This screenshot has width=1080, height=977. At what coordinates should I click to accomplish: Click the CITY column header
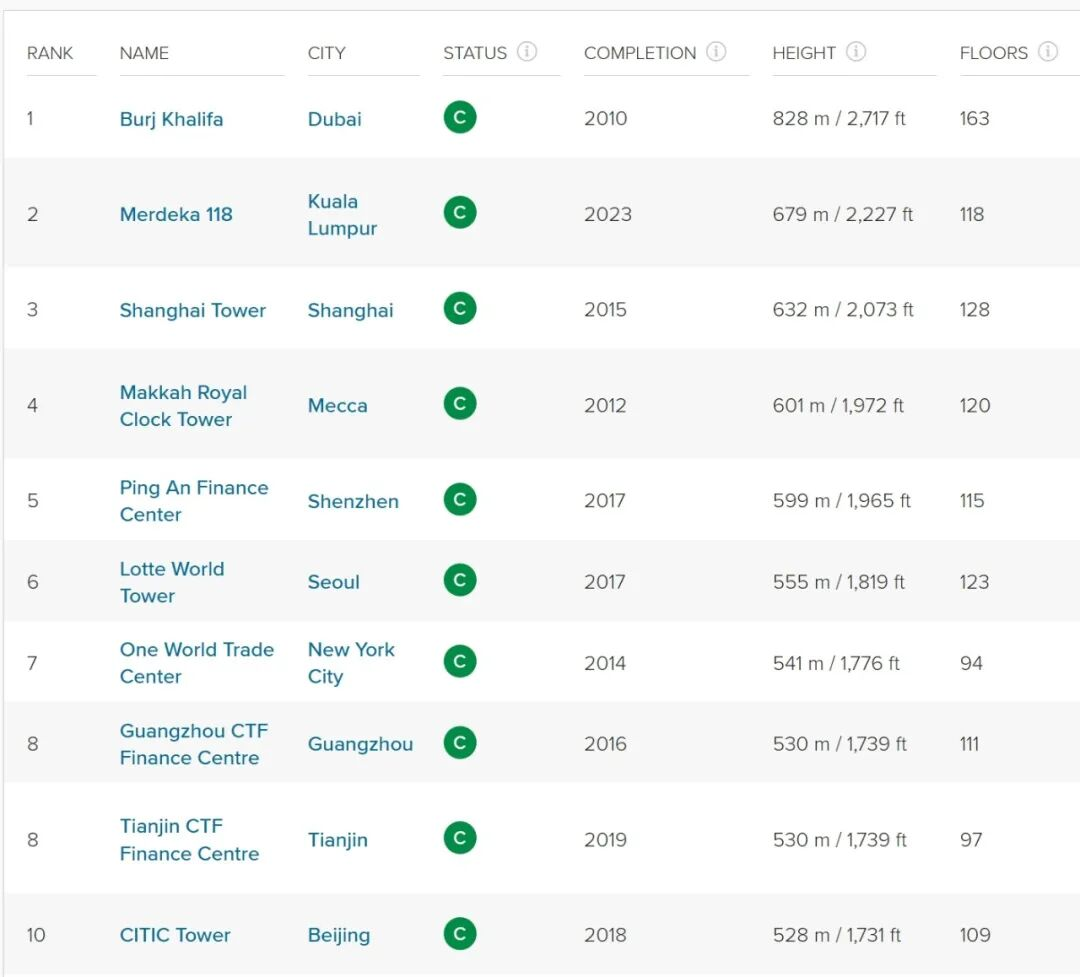coord(326,53)
